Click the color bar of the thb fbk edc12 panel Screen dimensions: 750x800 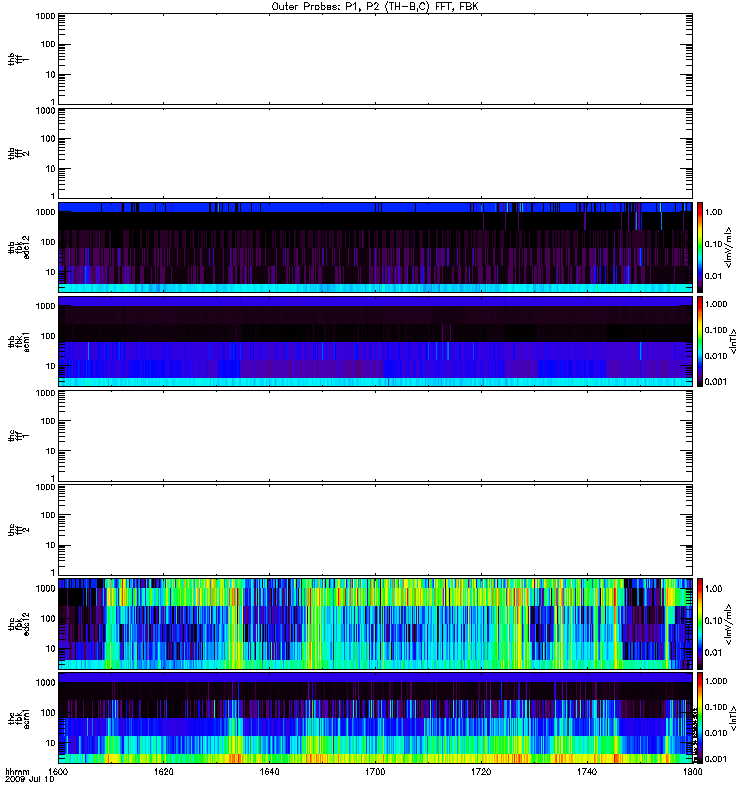click(x=700, y=247)
